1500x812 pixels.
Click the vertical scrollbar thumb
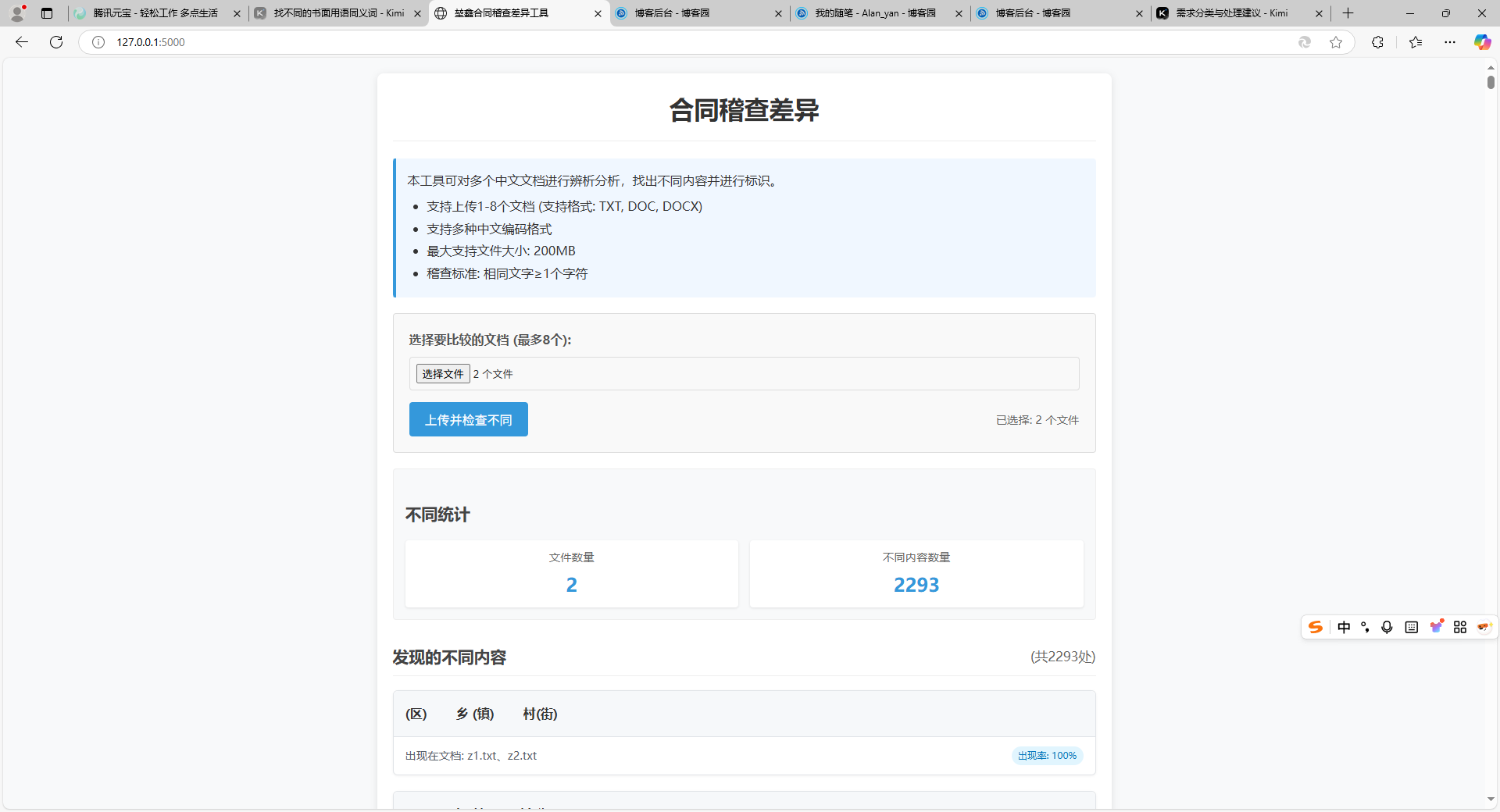click(1491, 83)
